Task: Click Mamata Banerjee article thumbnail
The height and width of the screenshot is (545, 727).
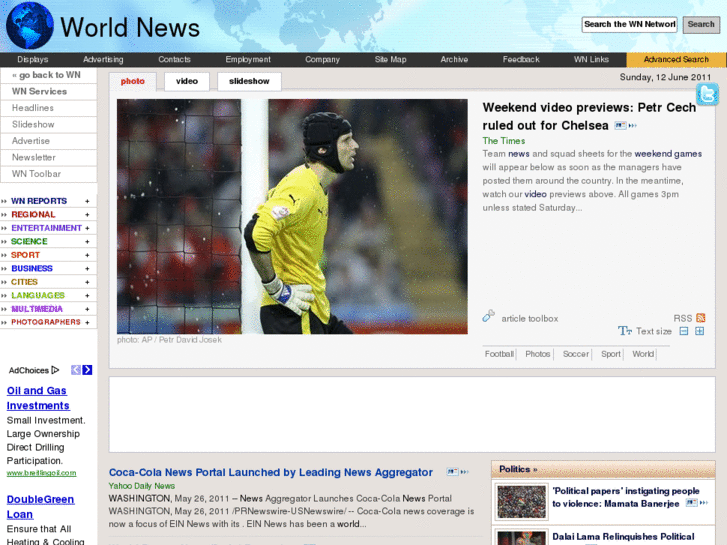Action: tap(521, 501)
